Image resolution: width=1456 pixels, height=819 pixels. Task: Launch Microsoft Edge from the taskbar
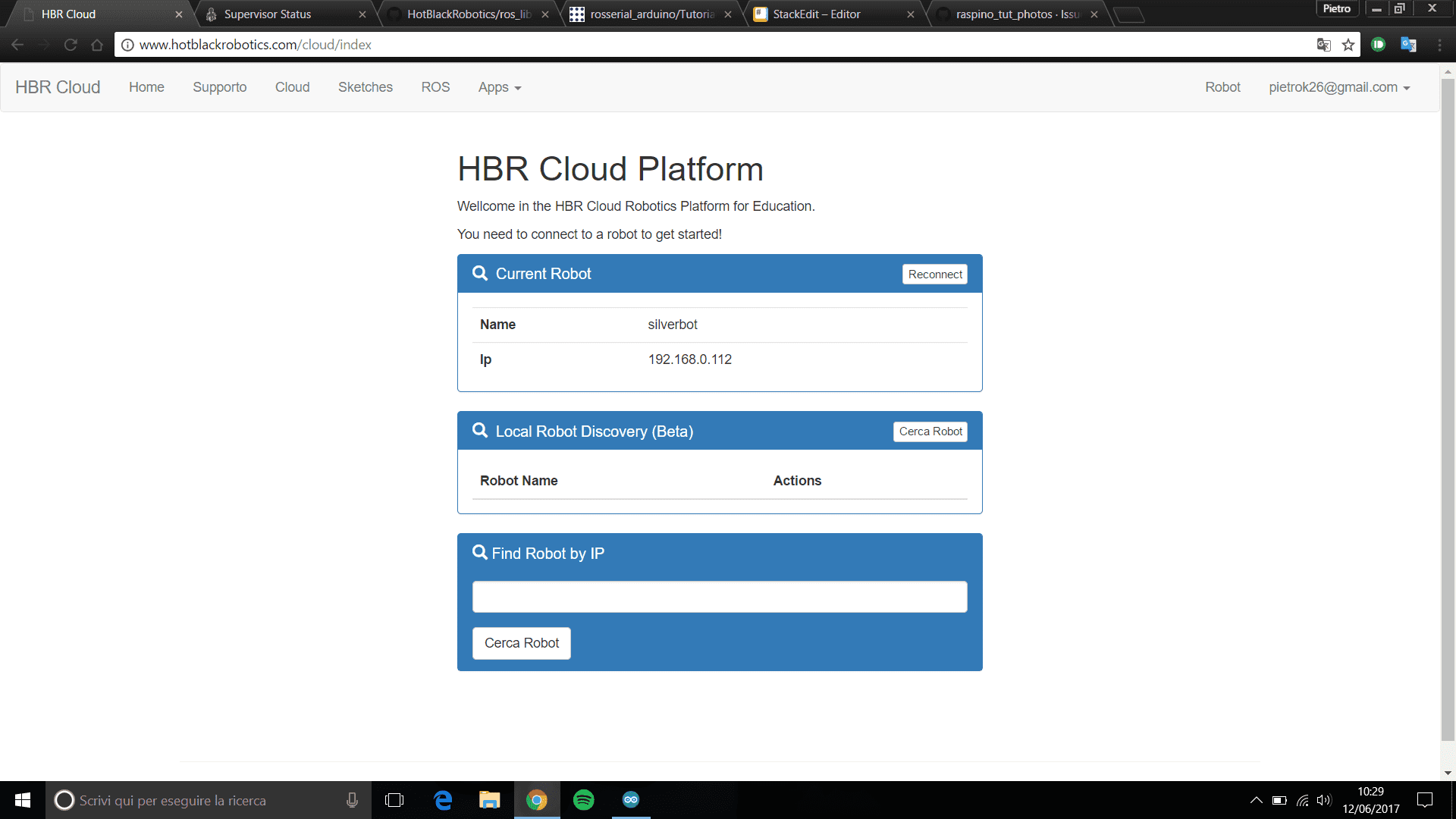click(443, 800)
